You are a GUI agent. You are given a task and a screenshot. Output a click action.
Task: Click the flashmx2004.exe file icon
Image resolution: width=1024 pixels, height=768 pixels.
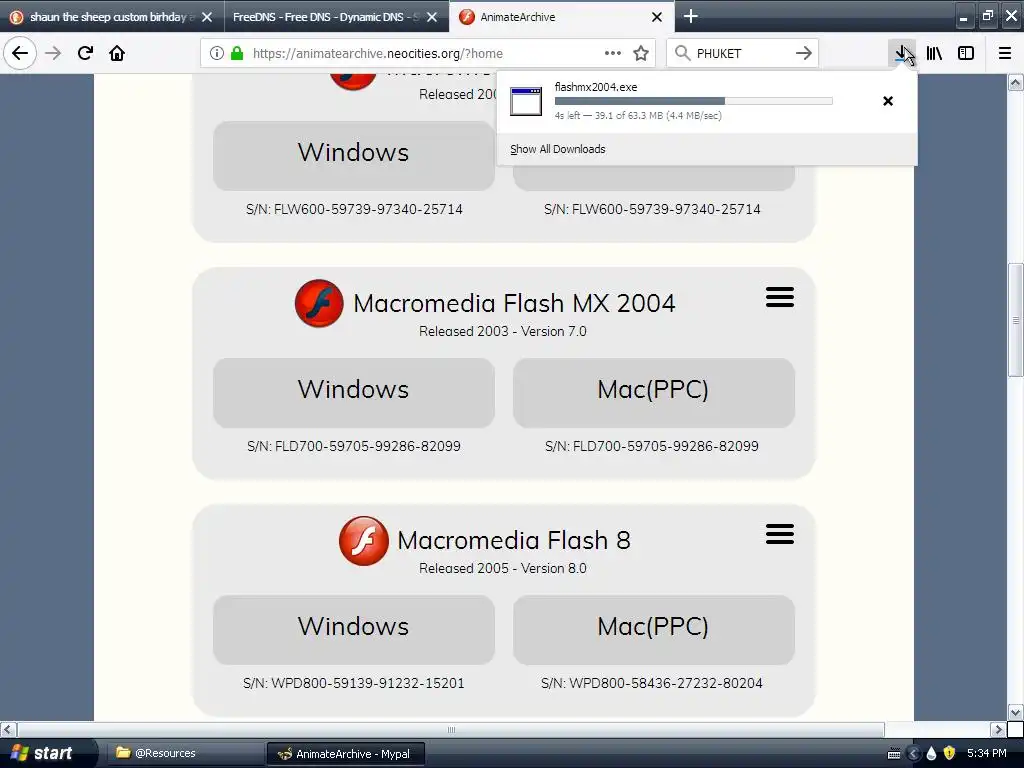point(526,101)
